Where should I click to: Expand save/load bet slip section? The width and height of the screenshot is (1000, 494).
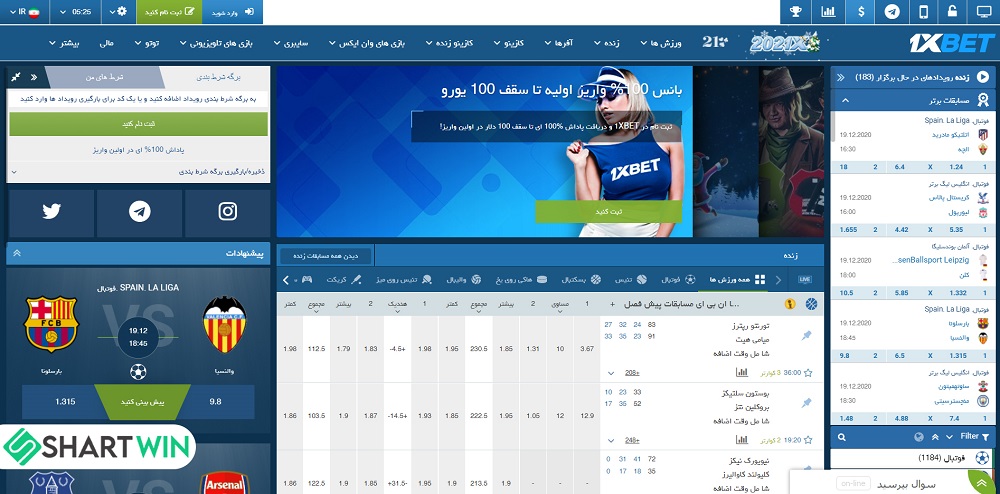coord(139,171)
